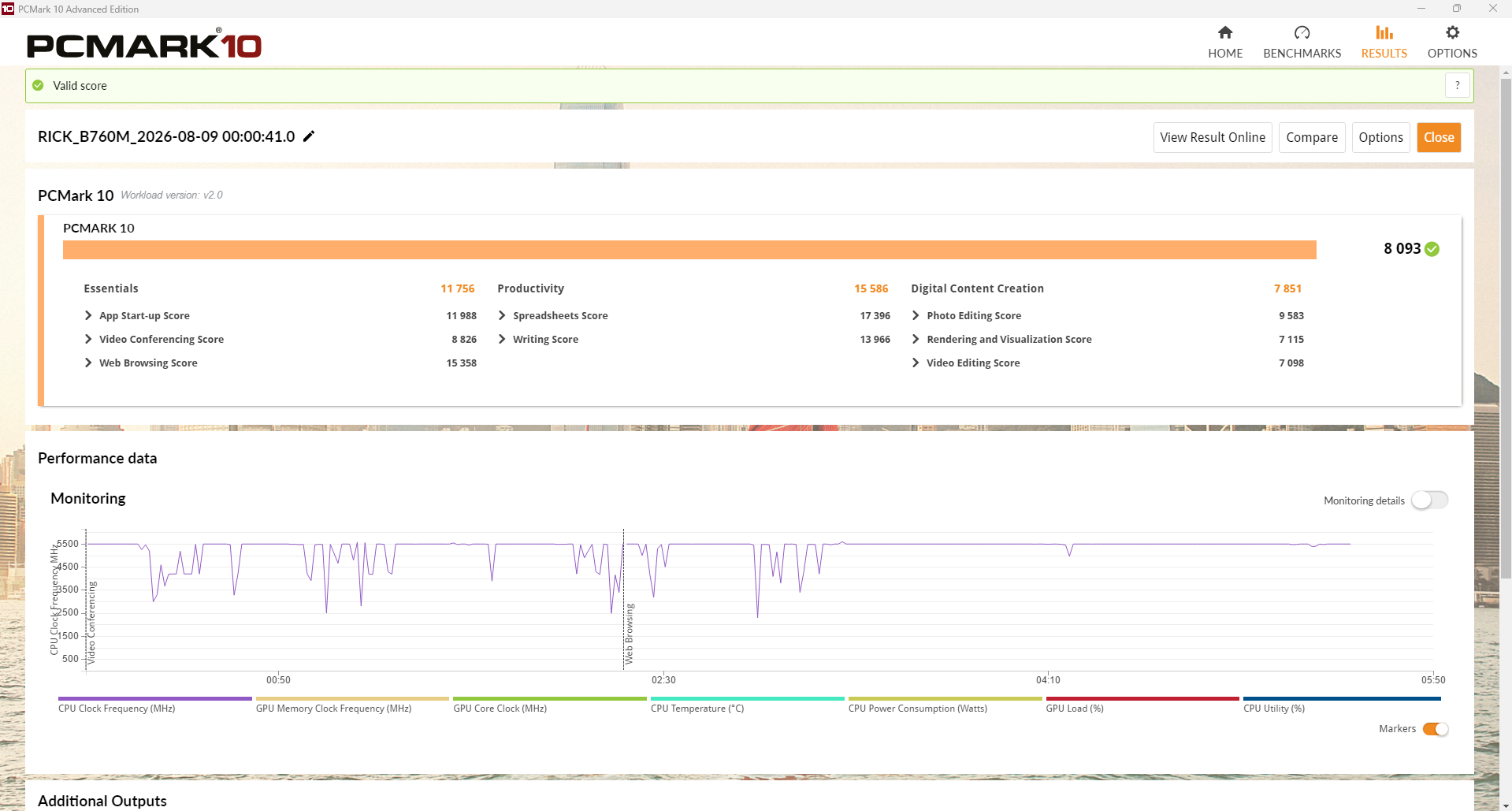Screen dimensions: 1512x811
Task: Click the Productivity heading
Action: point(531,288)
